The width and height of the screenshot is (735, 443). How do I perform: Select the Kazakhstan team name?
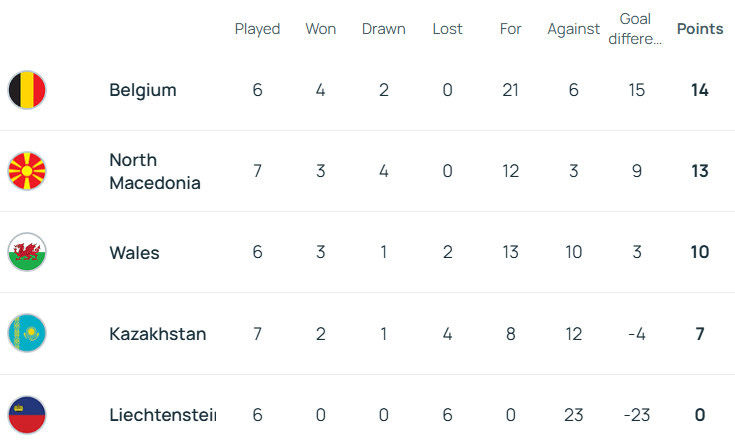[x=157, y=334]
